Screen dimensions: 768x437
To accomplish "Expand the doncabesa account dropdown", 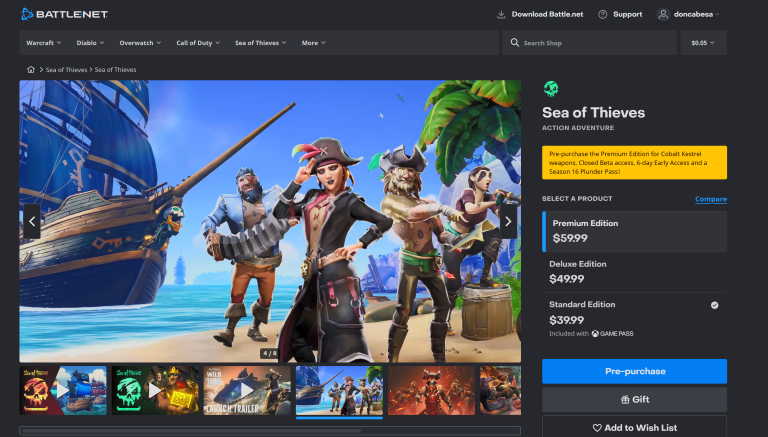I will (x=689, y=14).
